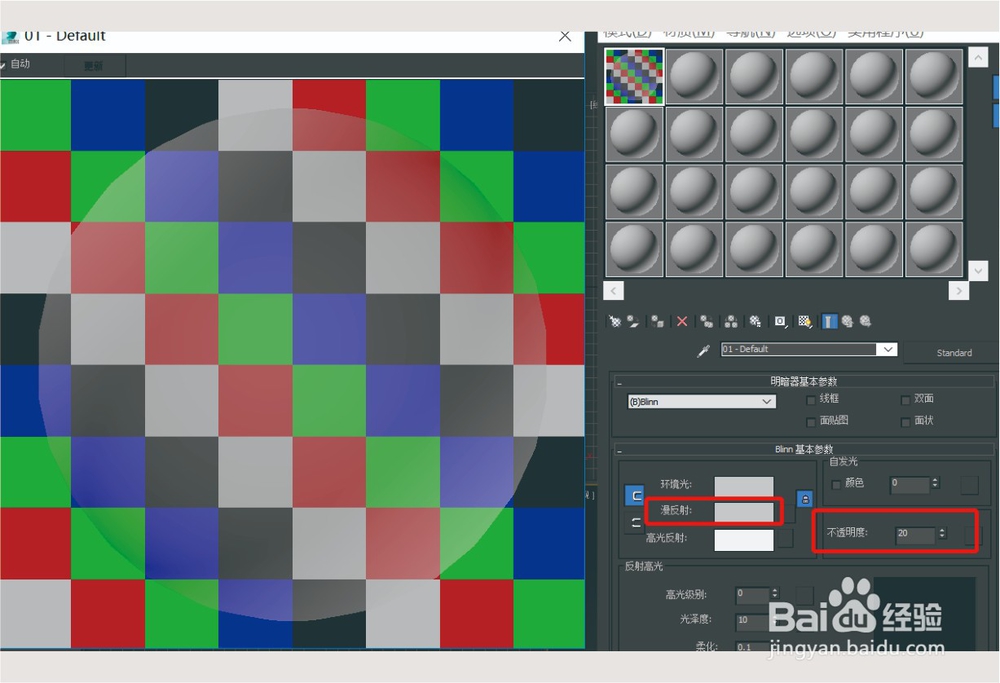Screen dimensions: 1000x683
Task: Click the self-illumination value field
Action: pos(909,484)
